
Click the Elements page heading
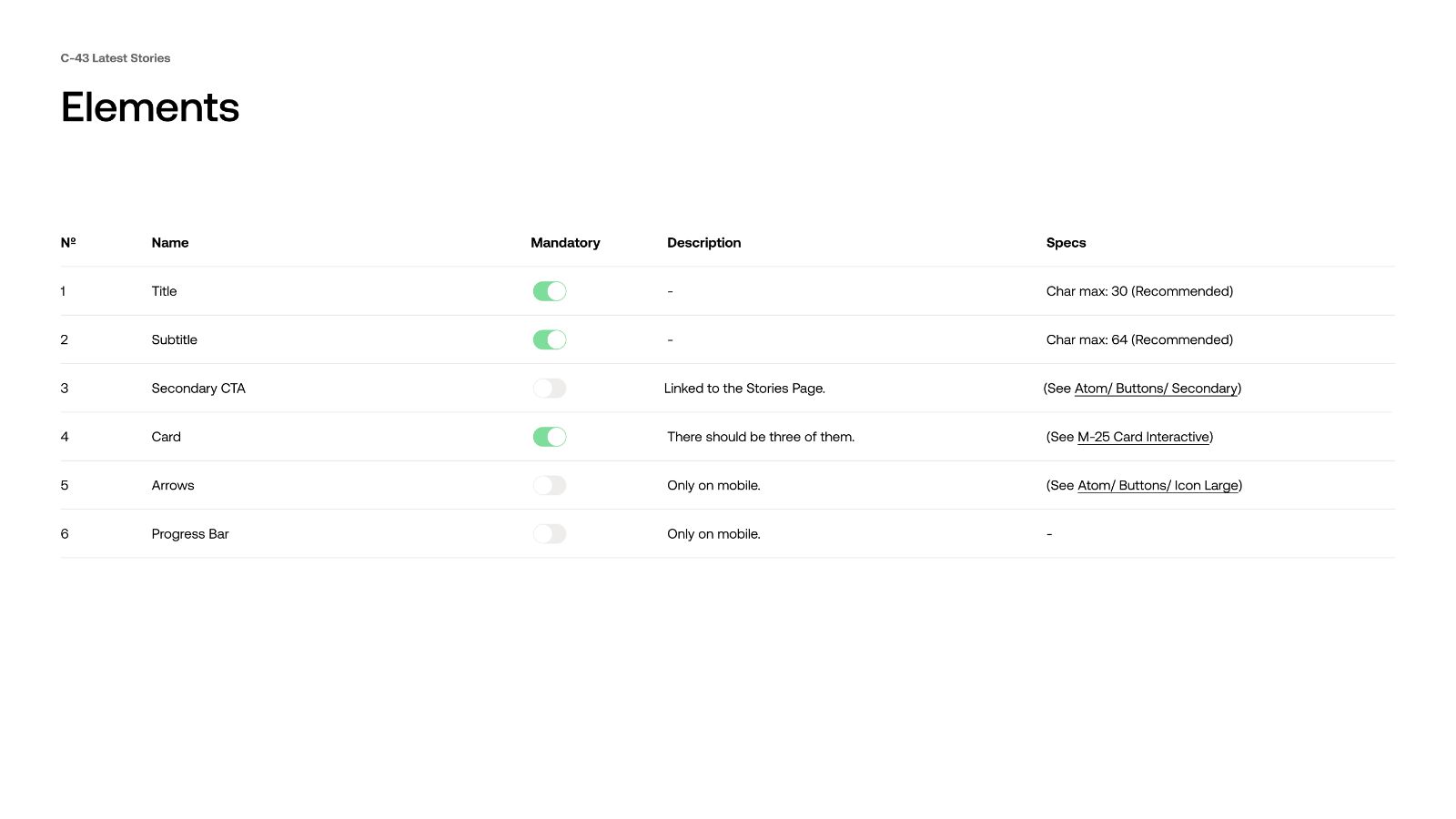tap(150, 107)
